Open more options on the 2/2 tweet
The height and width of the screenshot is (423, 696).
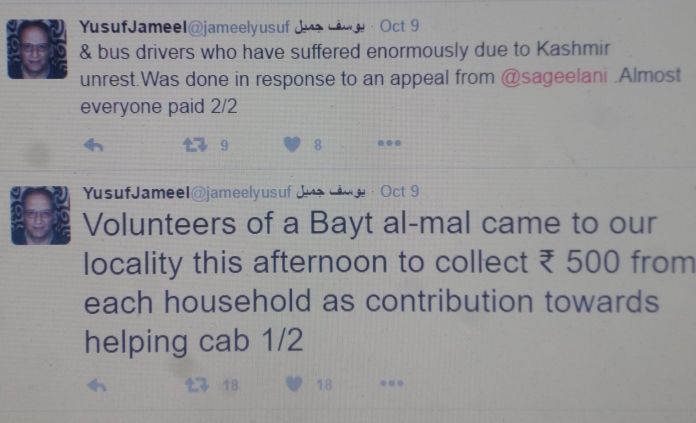click(x=389, y=143)
